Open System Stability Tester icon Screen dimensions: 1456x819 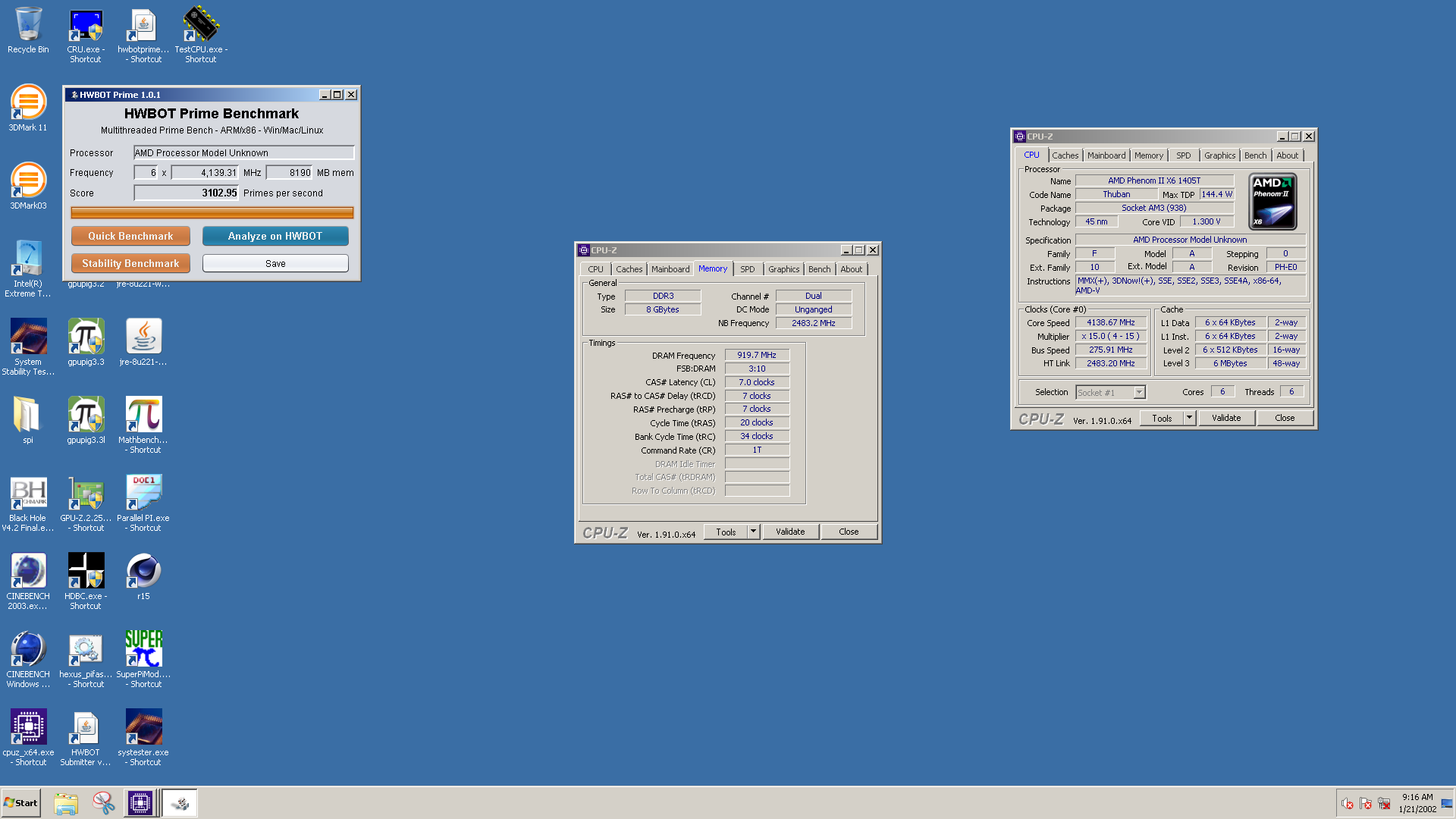tap(28, 347)
